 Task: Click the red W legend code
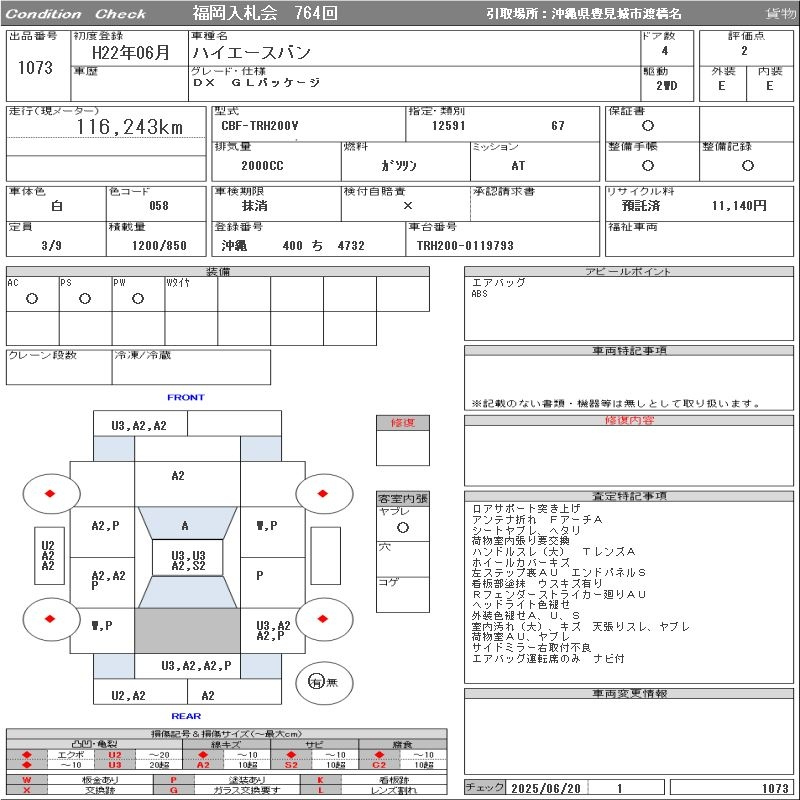tap(27, 780)
